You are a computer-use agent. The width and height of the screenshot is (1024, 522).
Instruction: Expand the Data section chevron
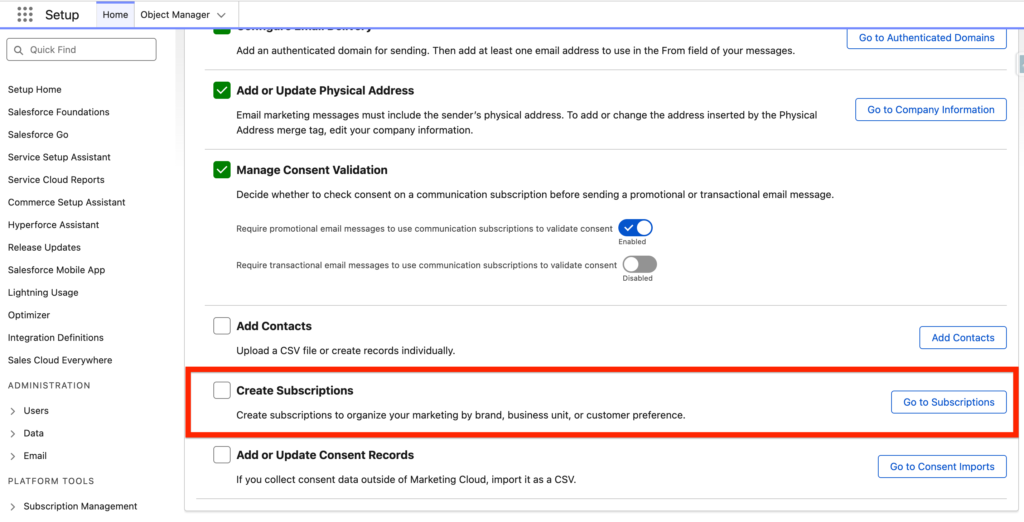coord(12,434)
